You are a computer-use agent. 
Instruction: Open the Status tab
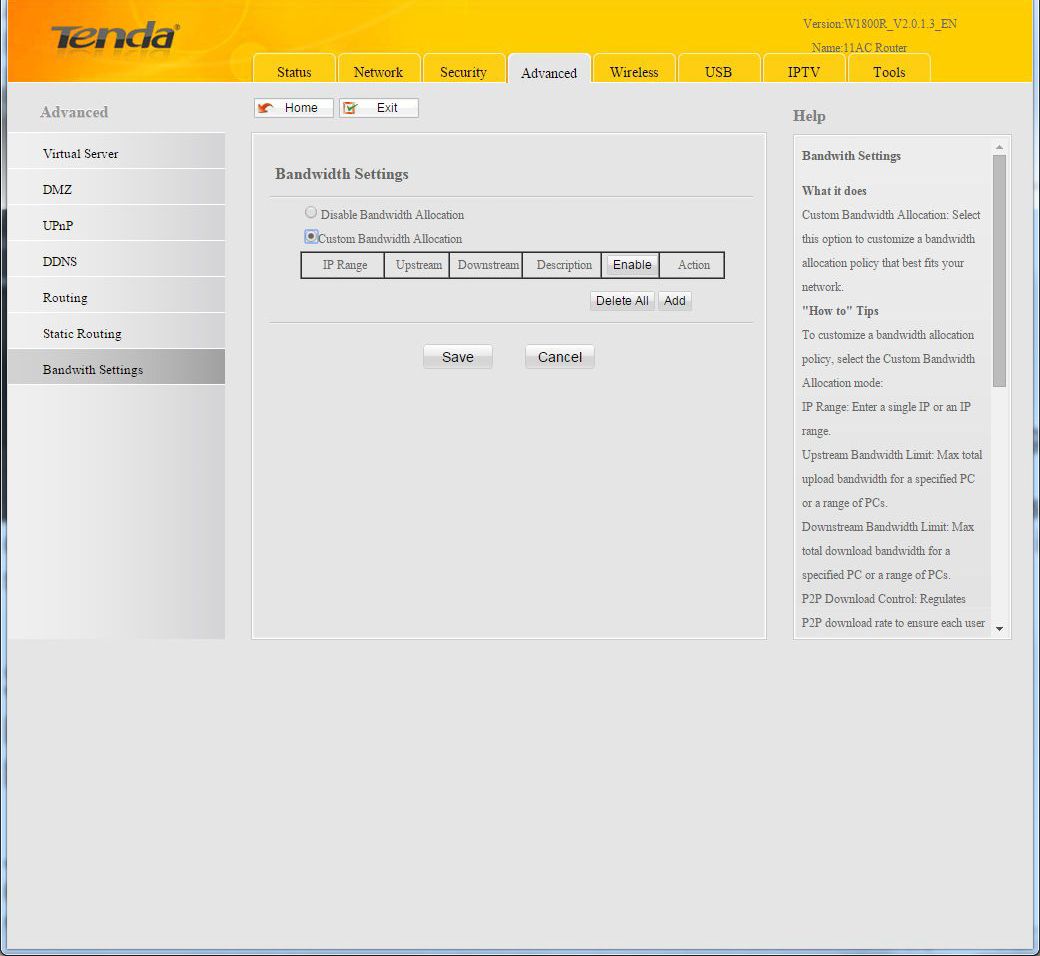(x=294, y=72)
